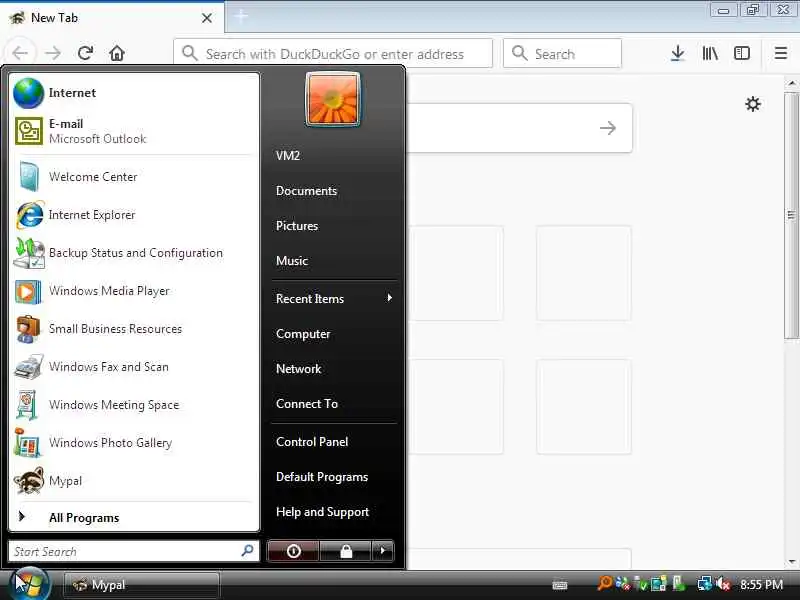The height and width of the screenshot is (600, 800).
Task: Open the browser Library icon
Action: point(710,53)
